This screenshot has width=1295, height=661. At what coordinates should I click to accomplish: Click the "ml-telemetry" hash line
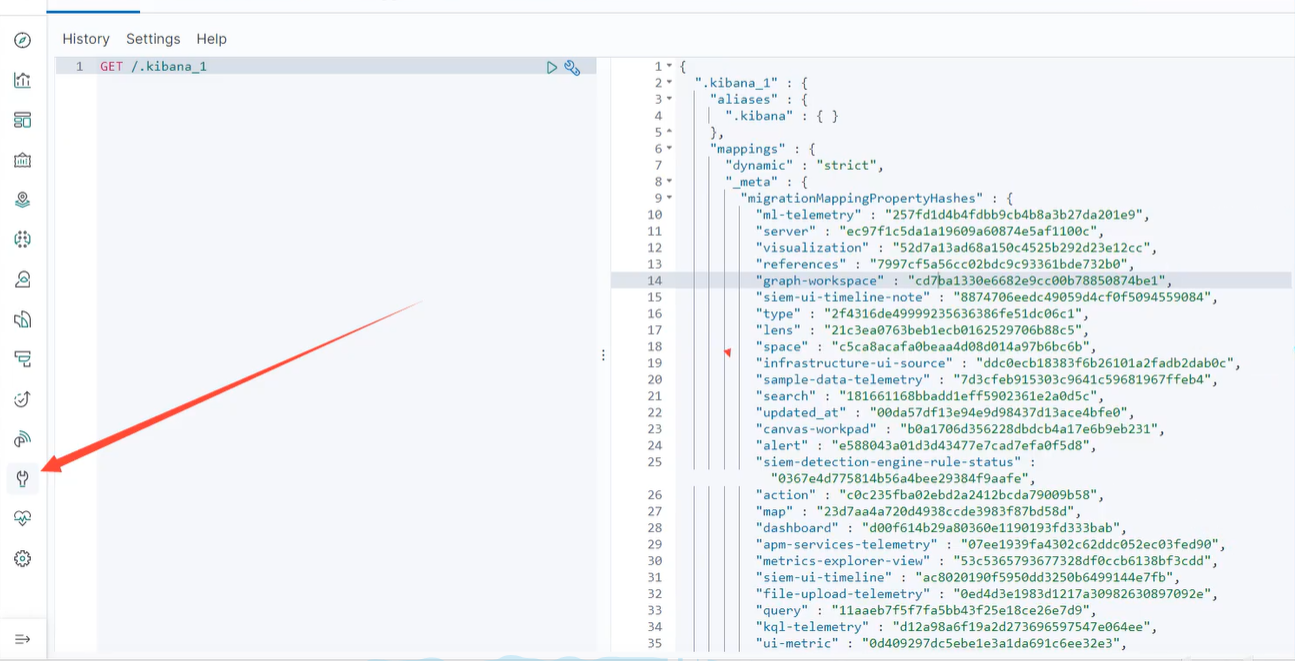coord(954,215)
